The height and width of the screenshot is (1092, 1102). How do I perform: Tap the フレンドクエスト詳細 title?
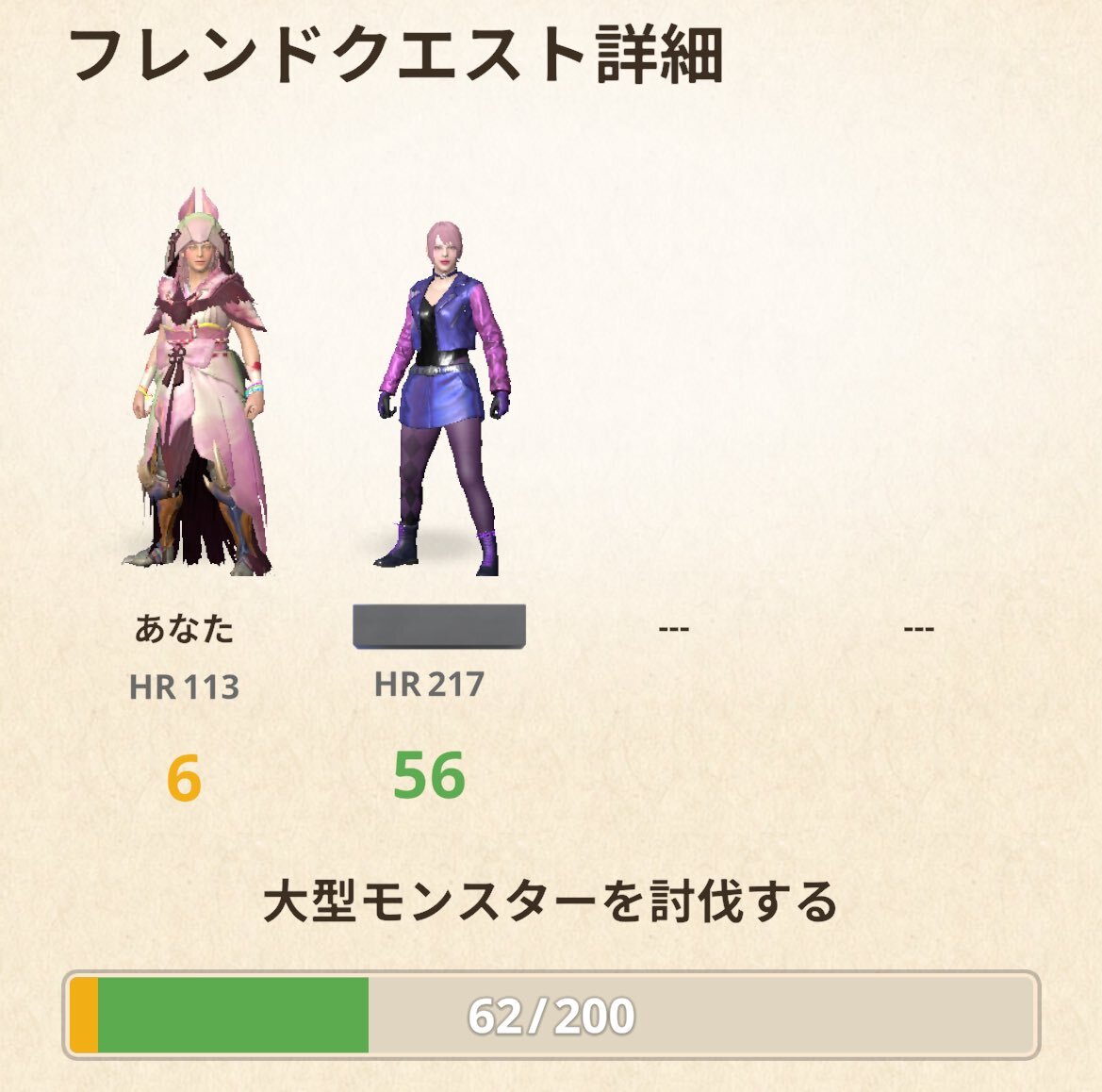pos(396,57)
